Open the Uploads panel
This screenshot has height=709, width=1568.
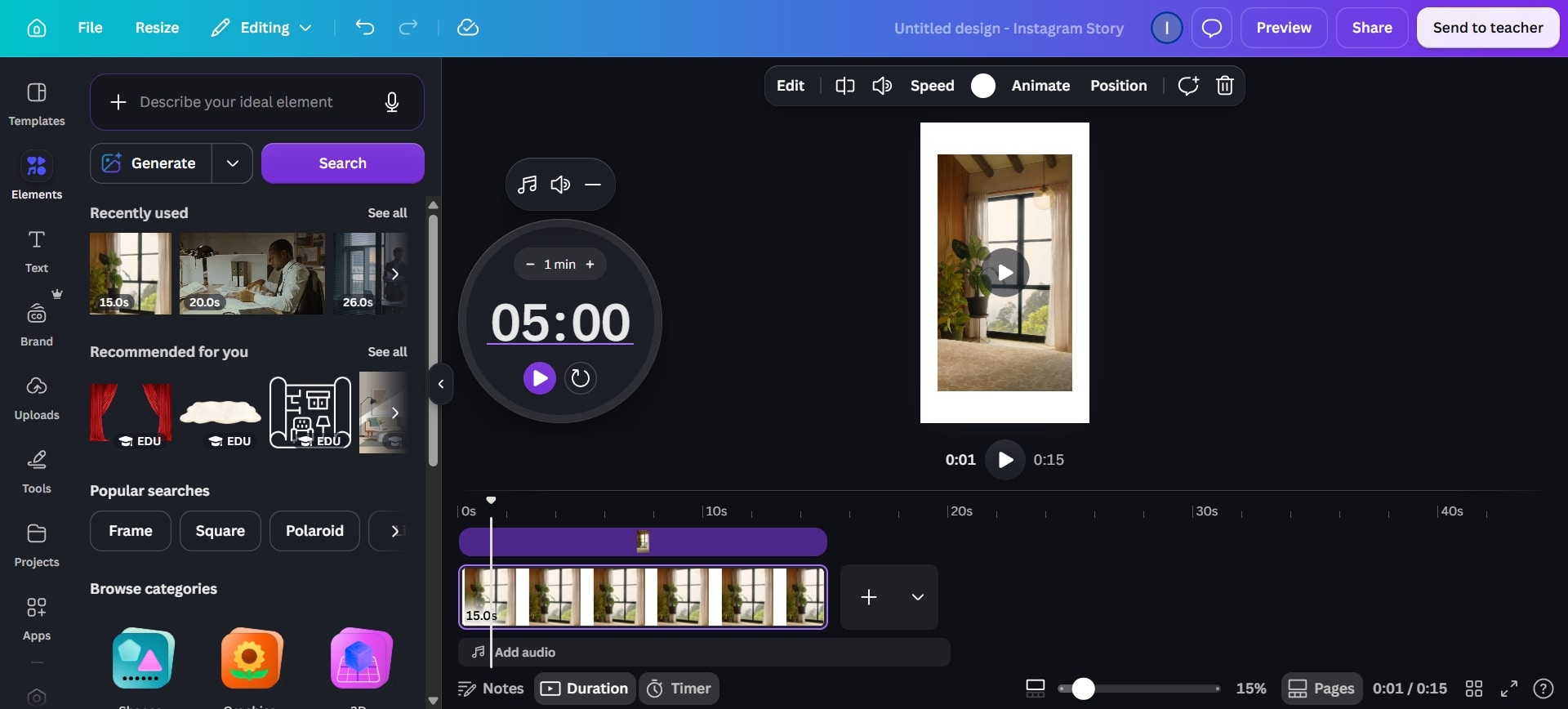pyautogui.click(x=37, y=399)
